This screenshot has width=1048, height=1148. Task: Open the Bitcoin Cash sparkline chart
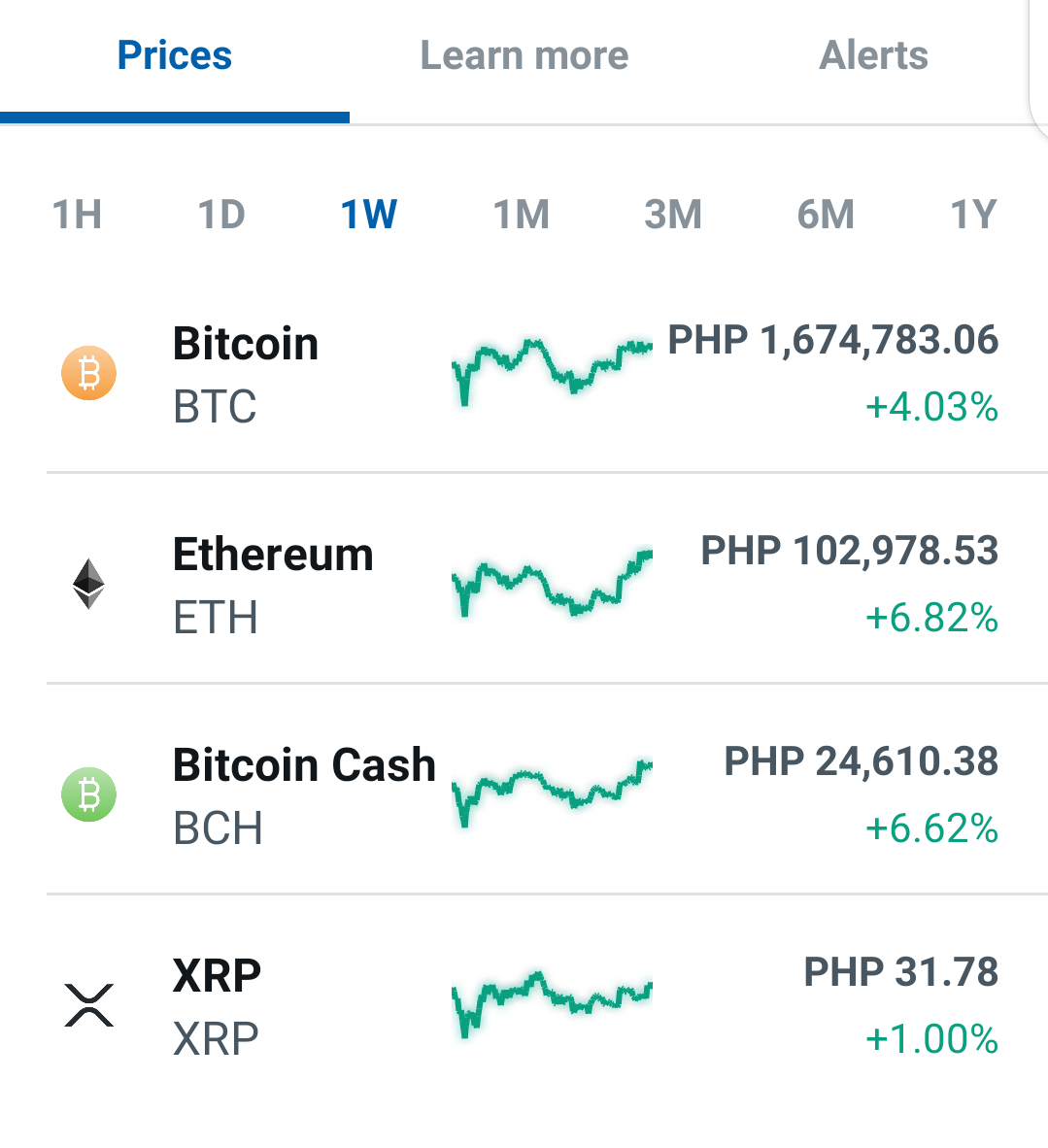coord(553,793)
